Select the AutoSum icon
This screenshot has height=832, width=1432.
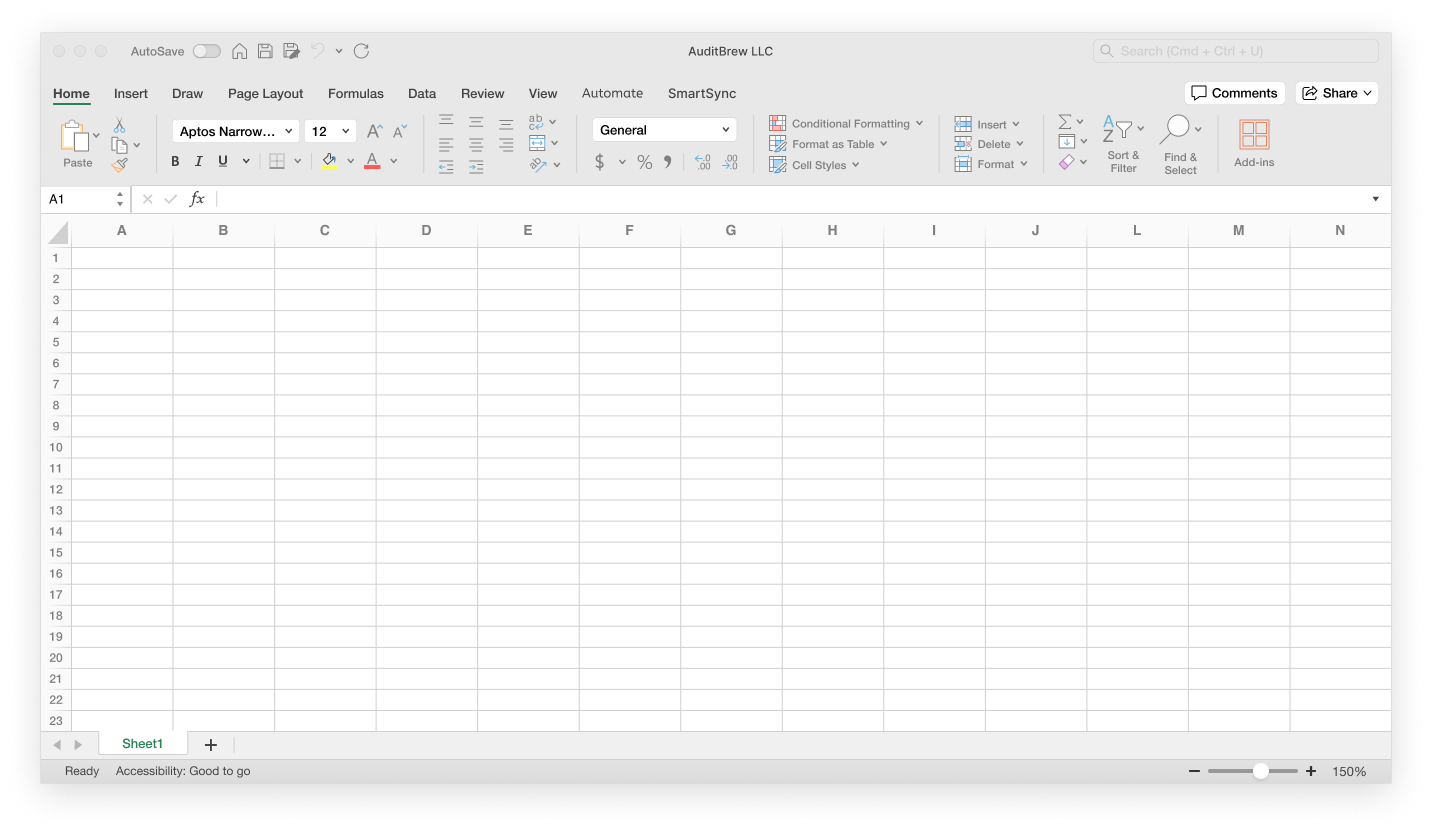pos(1066,121)
